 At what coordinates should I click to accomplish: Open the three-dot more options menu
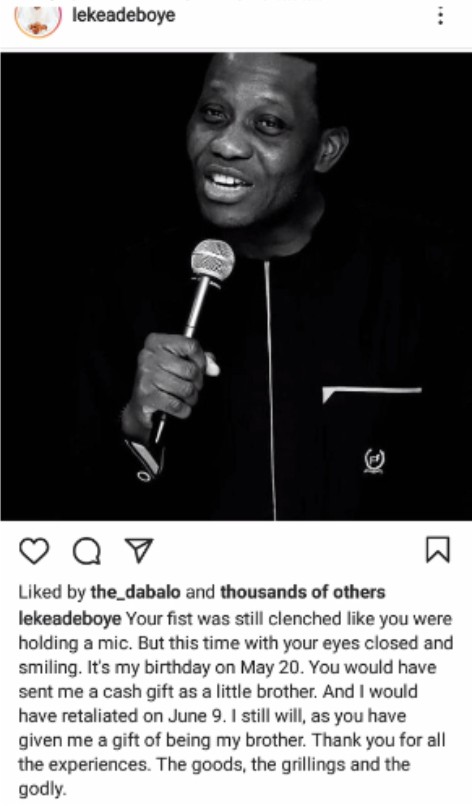tap(440, 16)
